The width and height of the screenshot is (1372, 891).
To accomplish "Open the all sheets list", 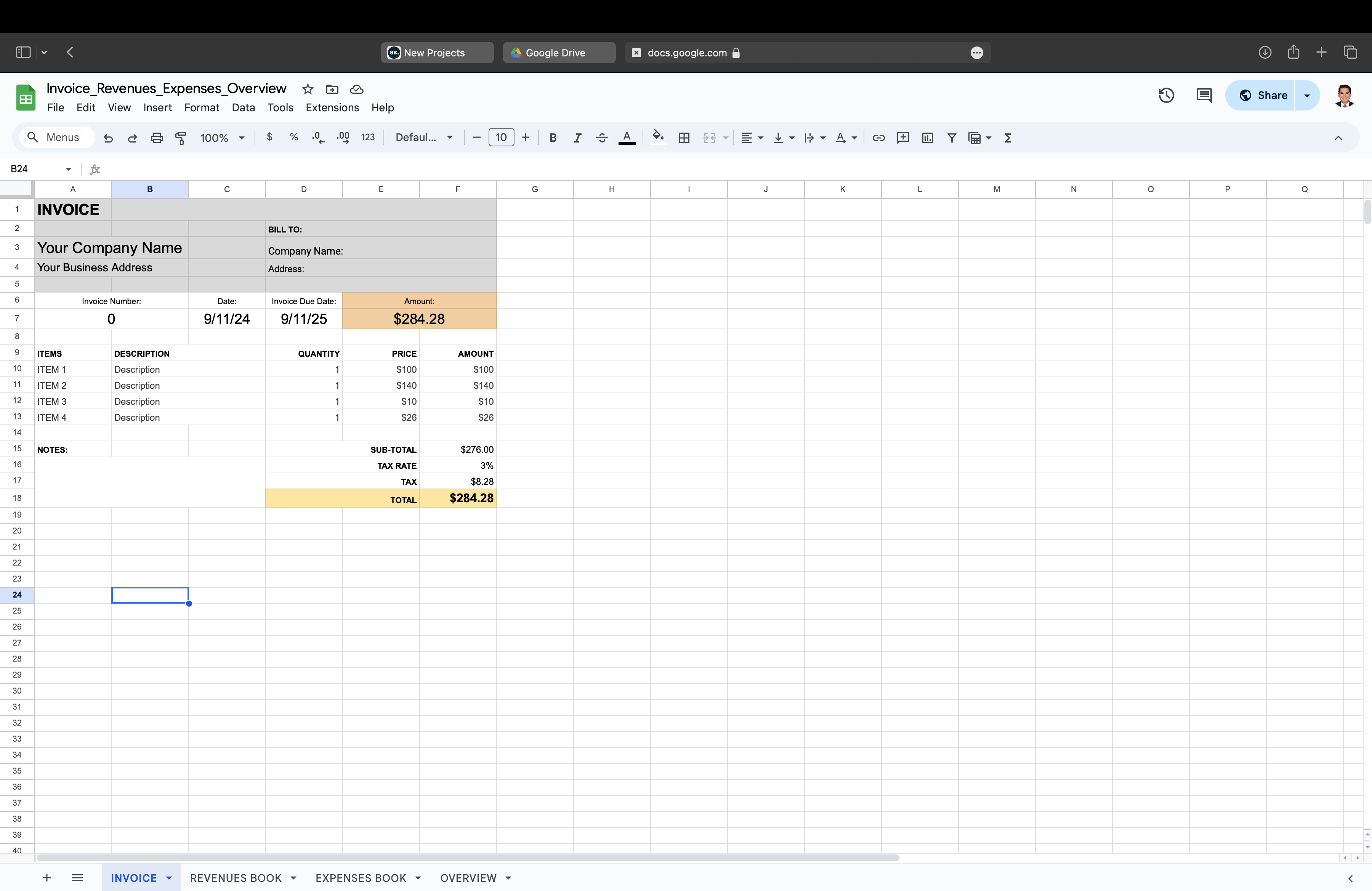I will coord(77,878).
